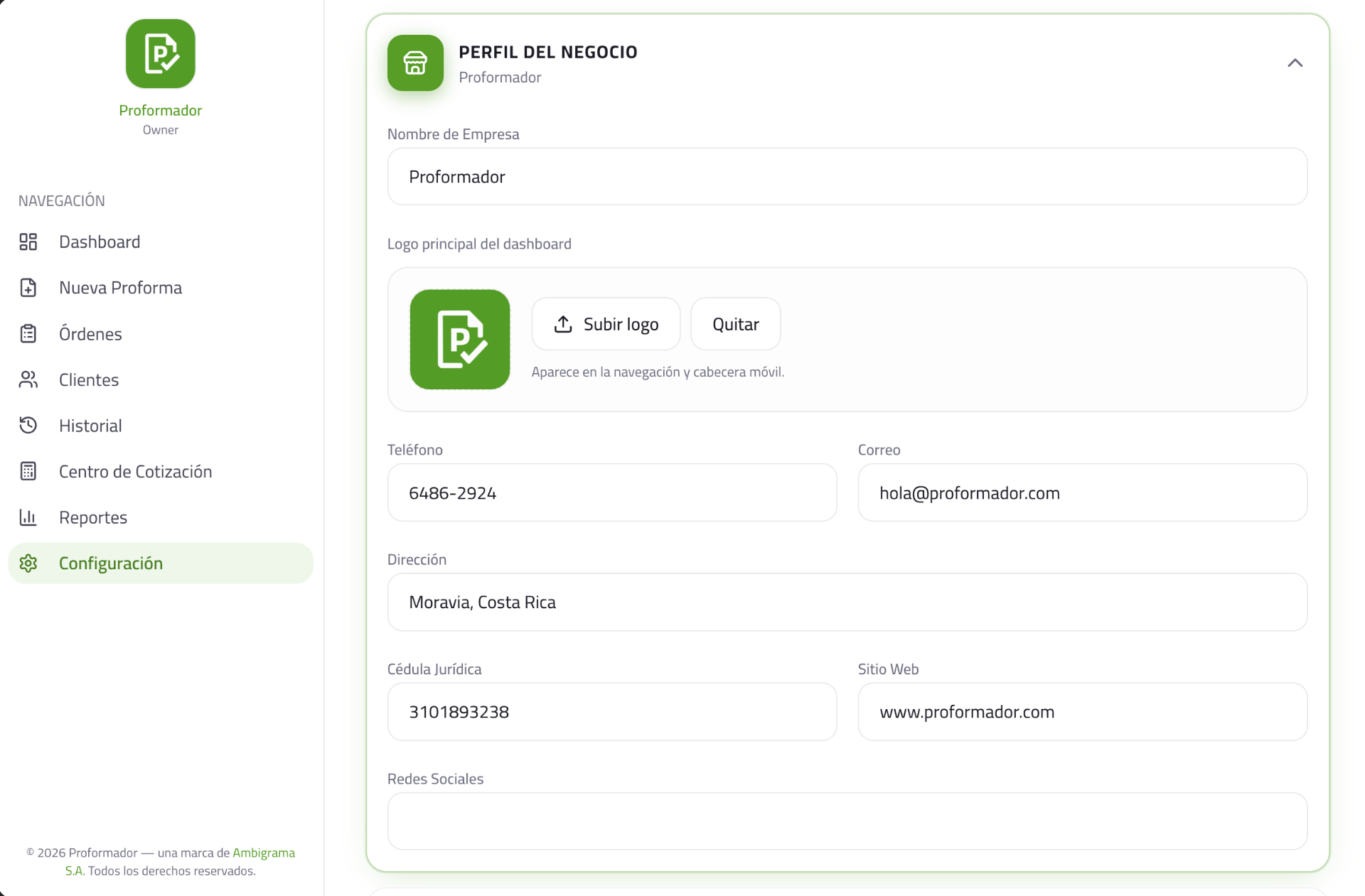This screenshot has height=896, width=1365.
Task: Click 'Aparece en la navegación y cabecera móvil.' hint
Action: [x=658, y=372]
